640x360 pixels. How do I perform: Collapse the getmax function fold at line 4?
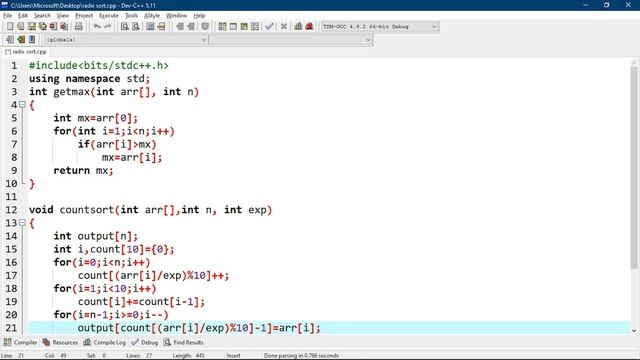pyautogui.click(x=22, y=105)
